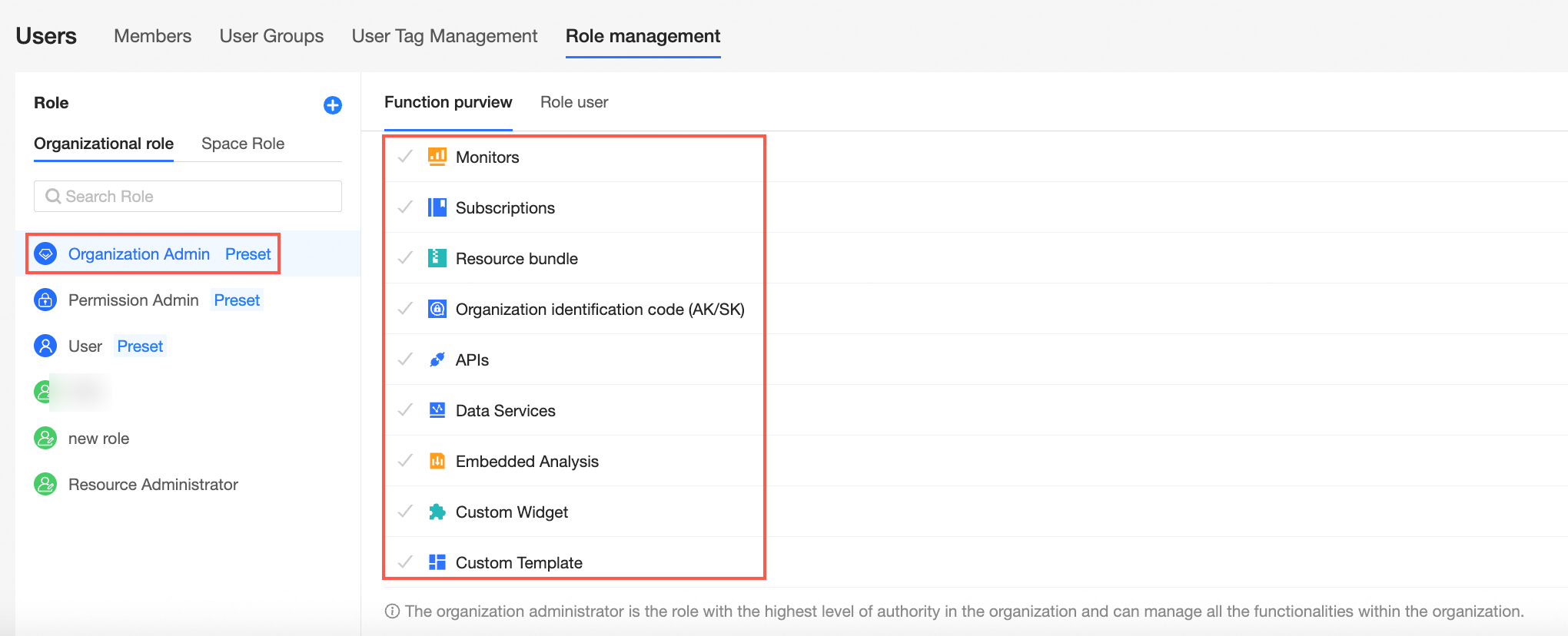
Task: Click the Data Services icon
Action: 437,410
